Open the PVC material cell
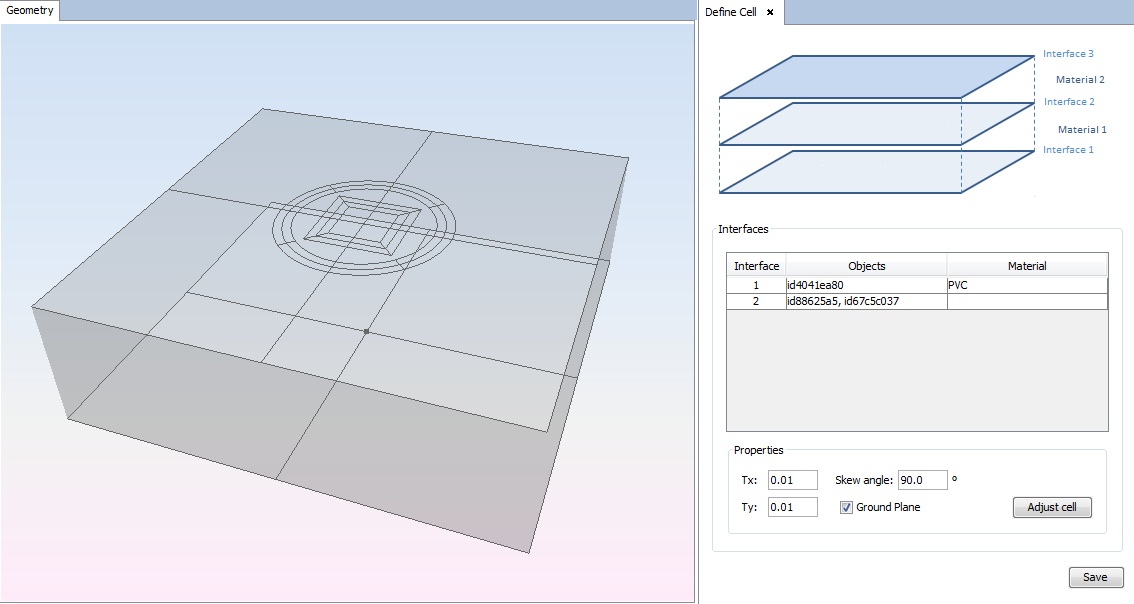The image size is (1134, 604). point(1027,285)
